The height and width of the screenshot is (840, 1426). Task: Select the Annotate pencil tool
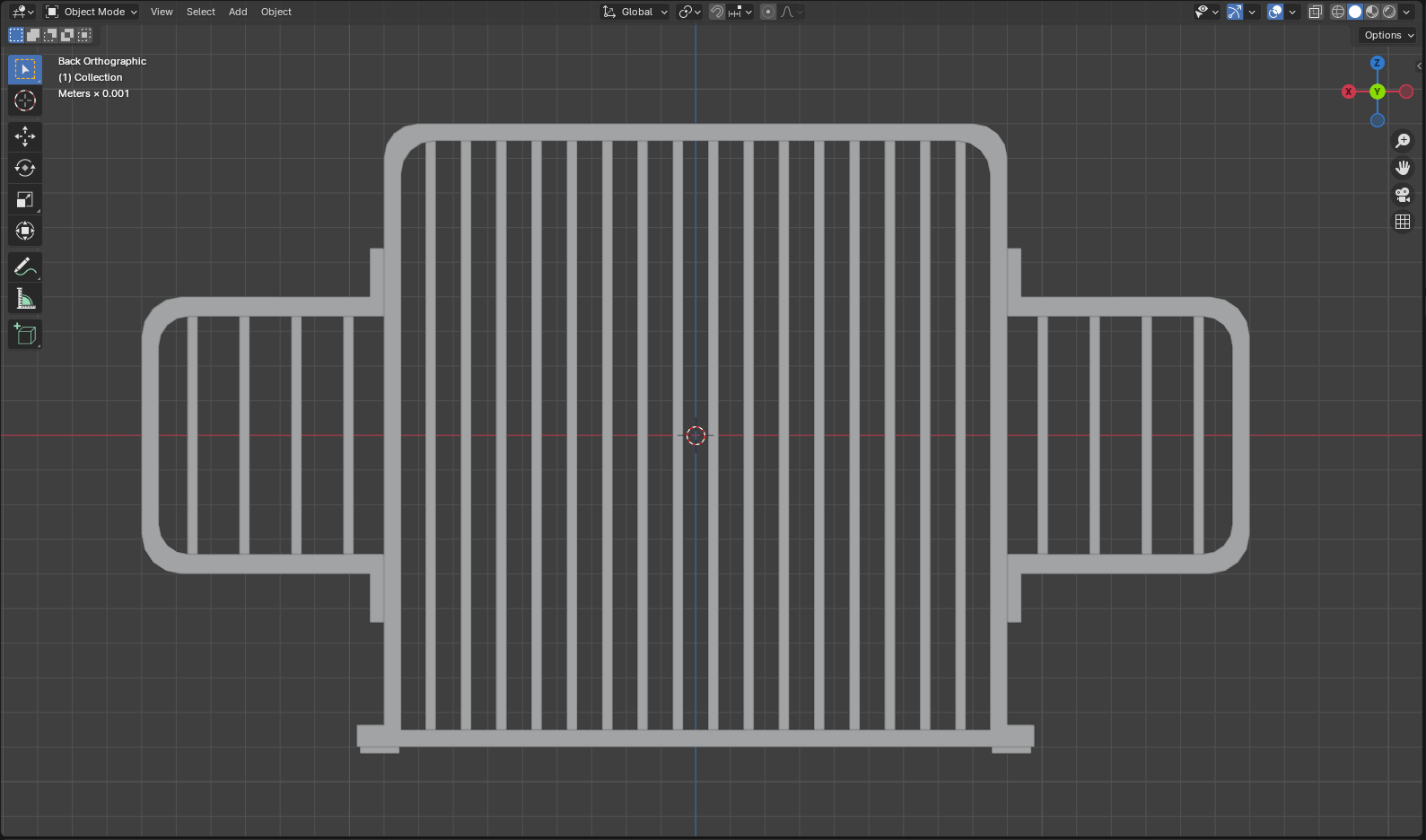(25, 267)
